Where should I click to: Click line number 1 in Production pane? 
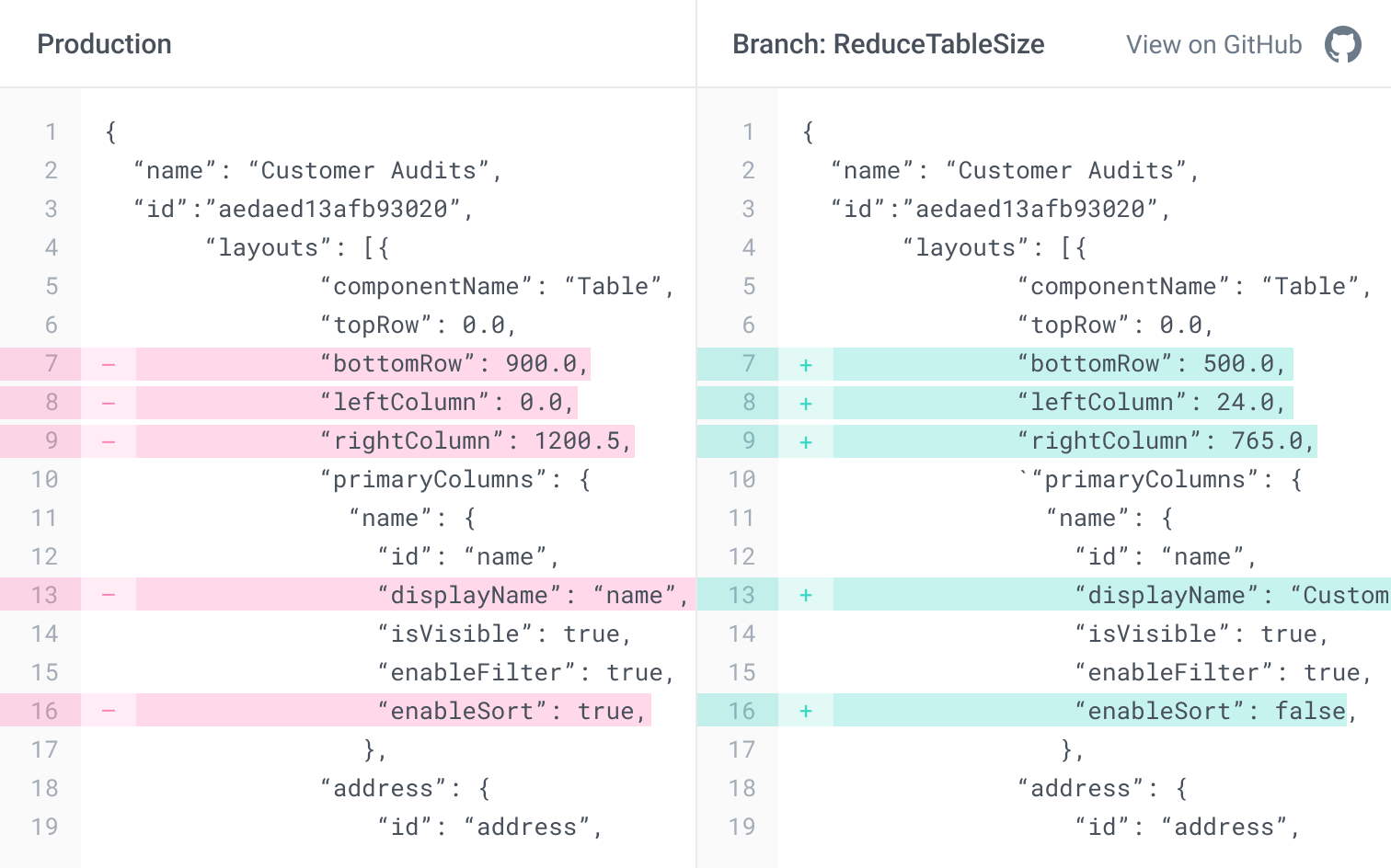(52, 131)
